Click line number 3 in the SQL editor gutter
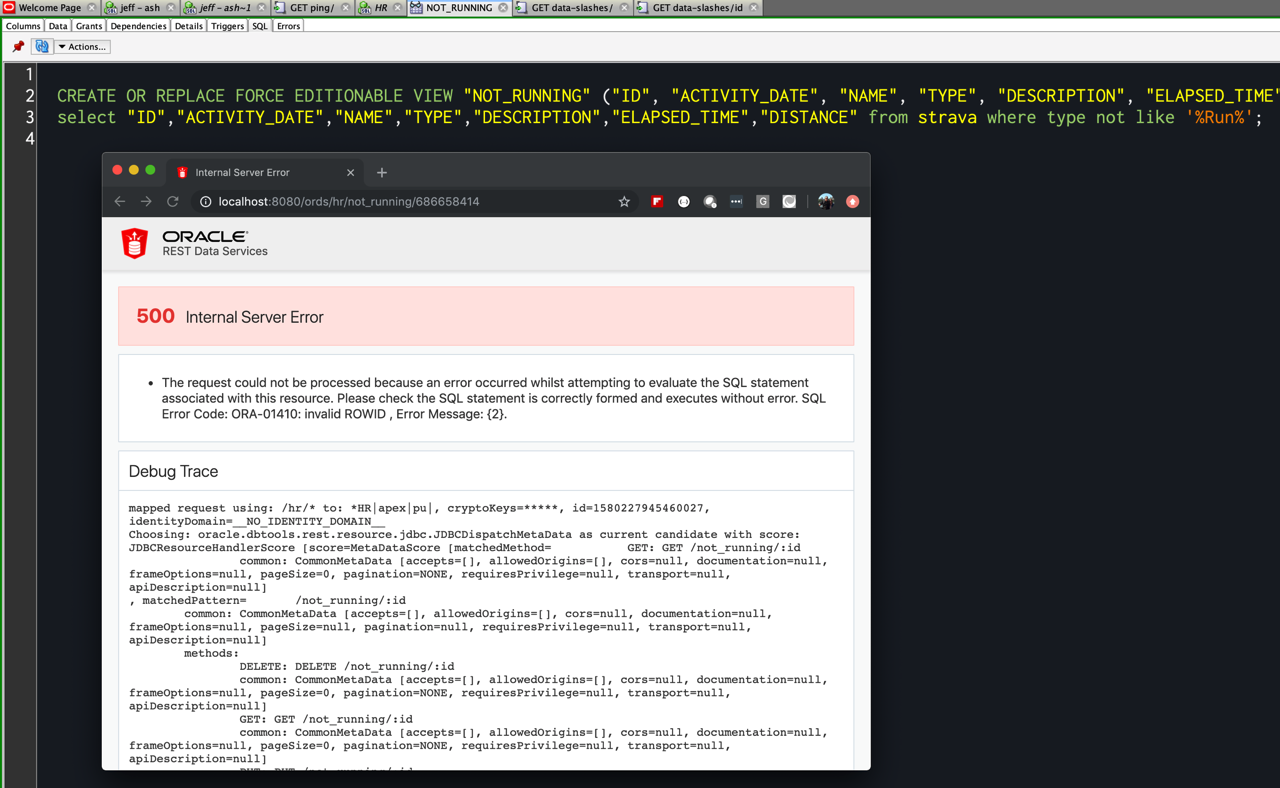 click(30, 118)
